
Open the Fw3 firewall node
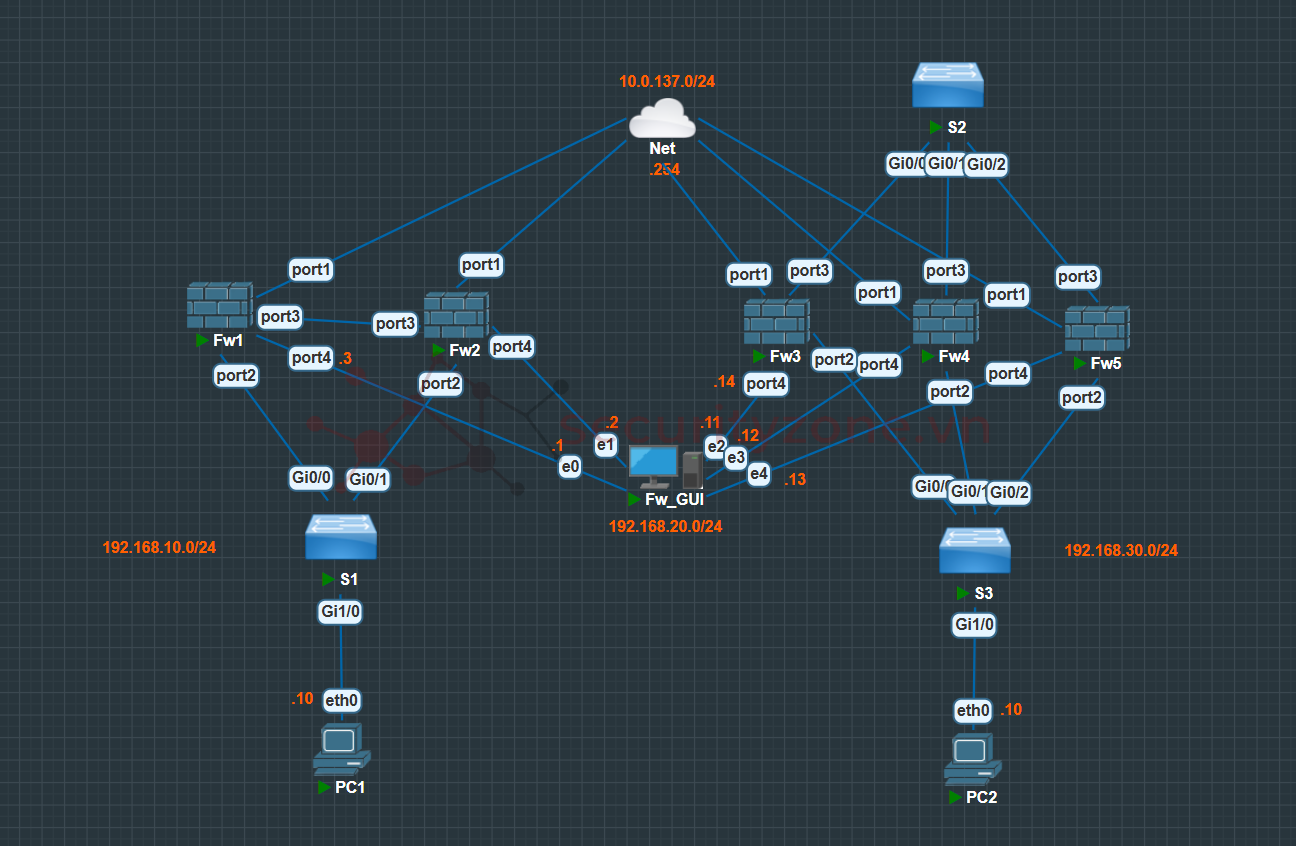pos(775,322)
